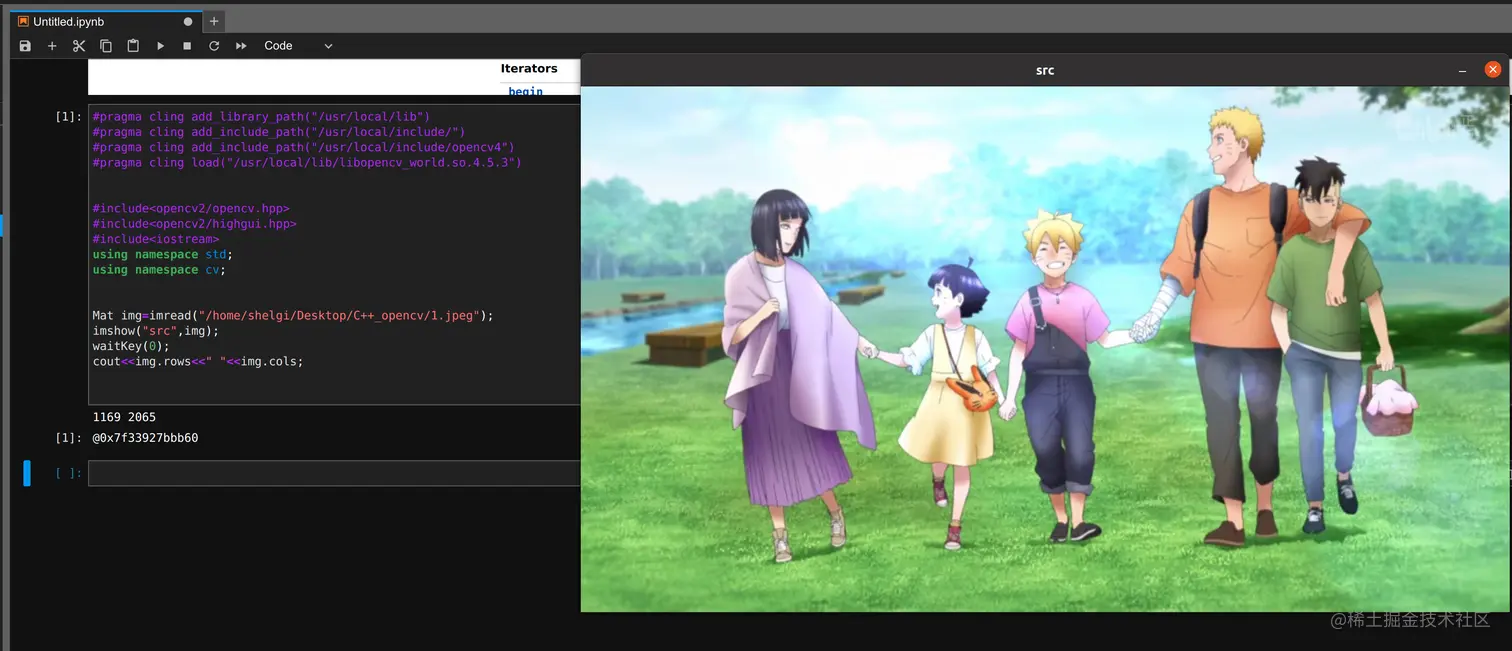Click the empty code cell input
The image size is (1512, 651).
[x=334, y=473]
